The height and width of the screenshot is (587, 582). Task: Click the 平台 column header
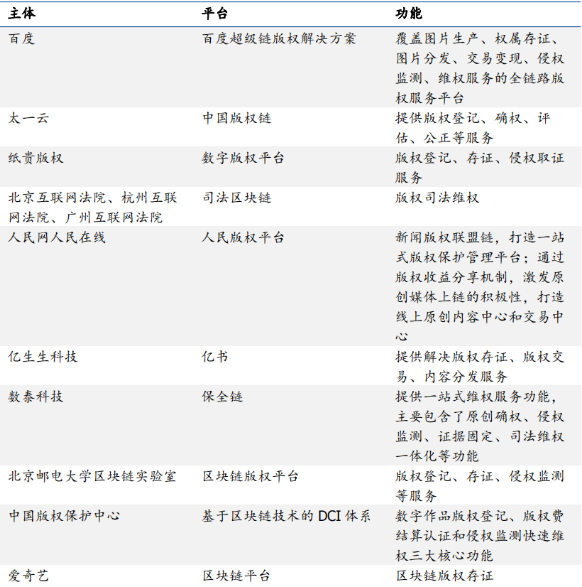click(215, 13)
